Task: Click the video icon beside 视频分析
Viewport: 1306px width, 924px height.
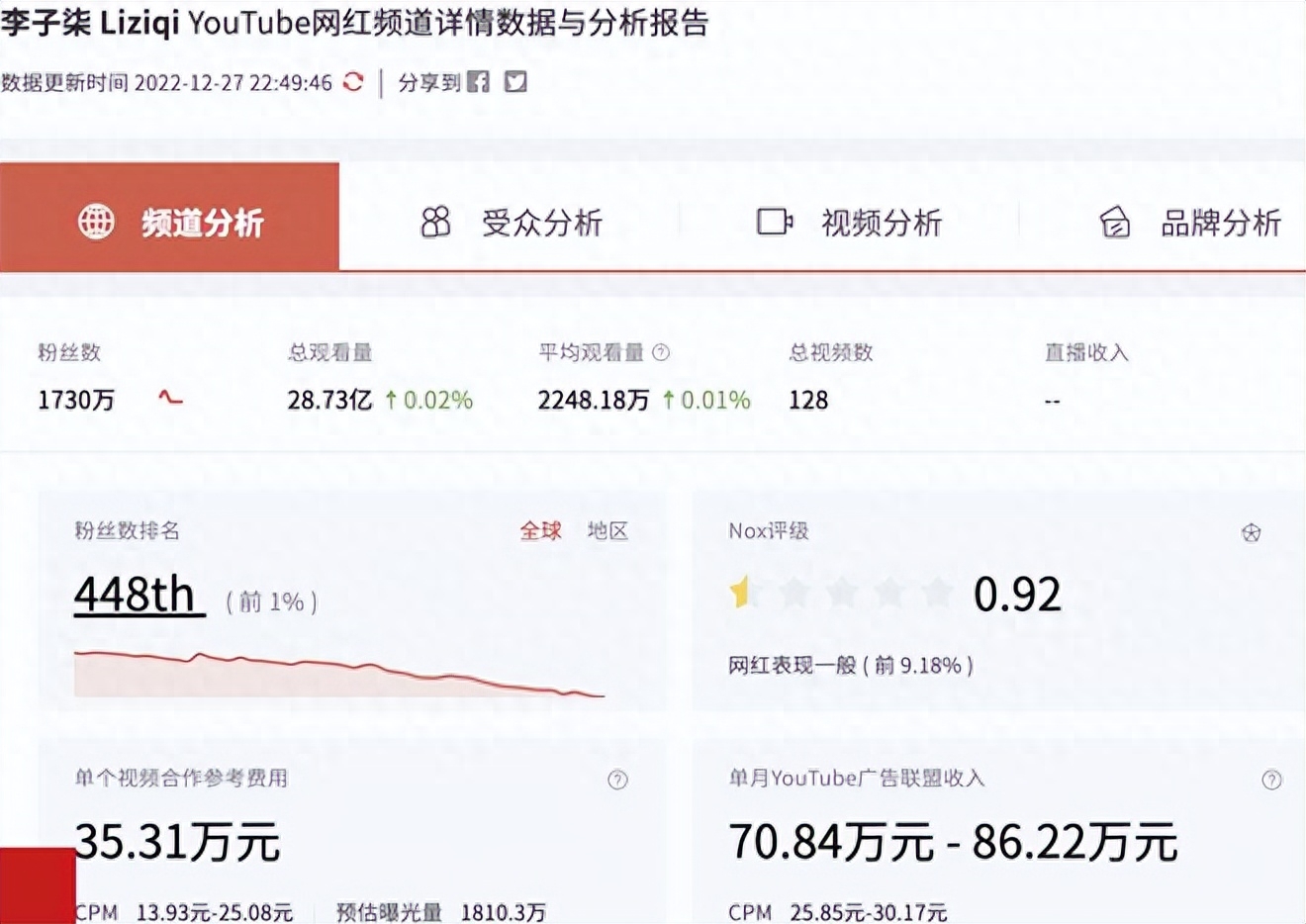Action: coord(775,222)
